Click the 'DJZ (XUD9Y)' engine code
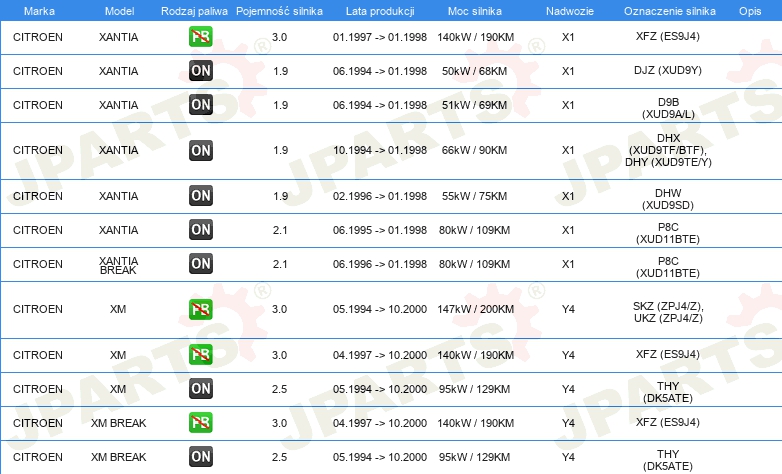 [x=668, y=70]
